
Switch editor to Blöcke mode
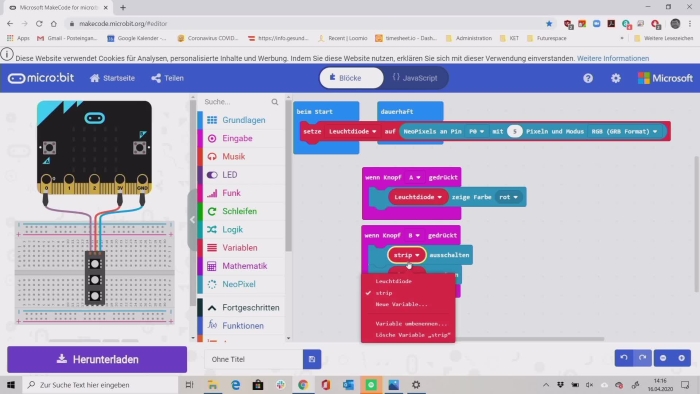[351, 78]
